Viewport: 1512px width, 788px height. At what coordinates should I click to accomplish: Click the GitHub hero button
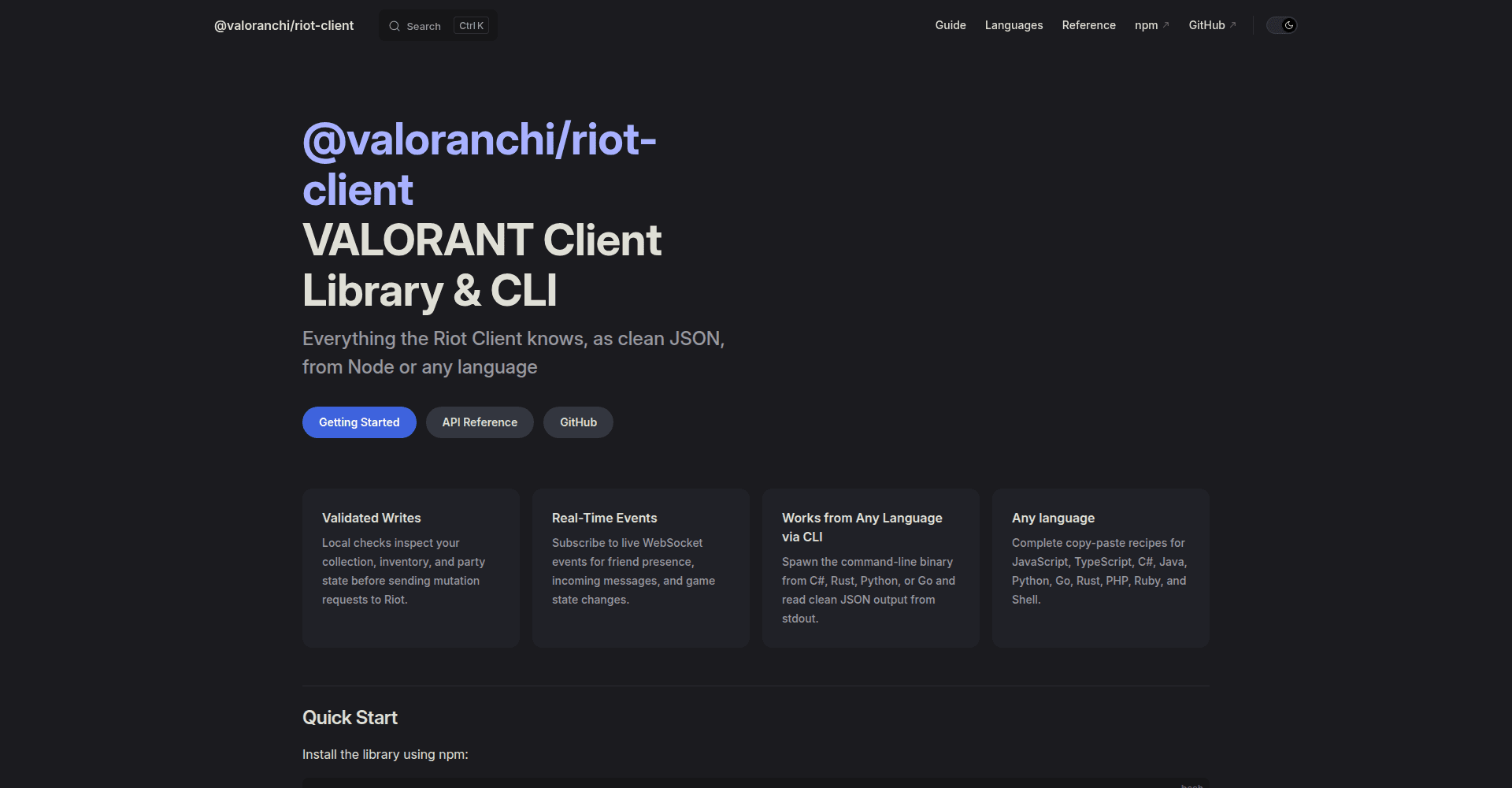578,422
